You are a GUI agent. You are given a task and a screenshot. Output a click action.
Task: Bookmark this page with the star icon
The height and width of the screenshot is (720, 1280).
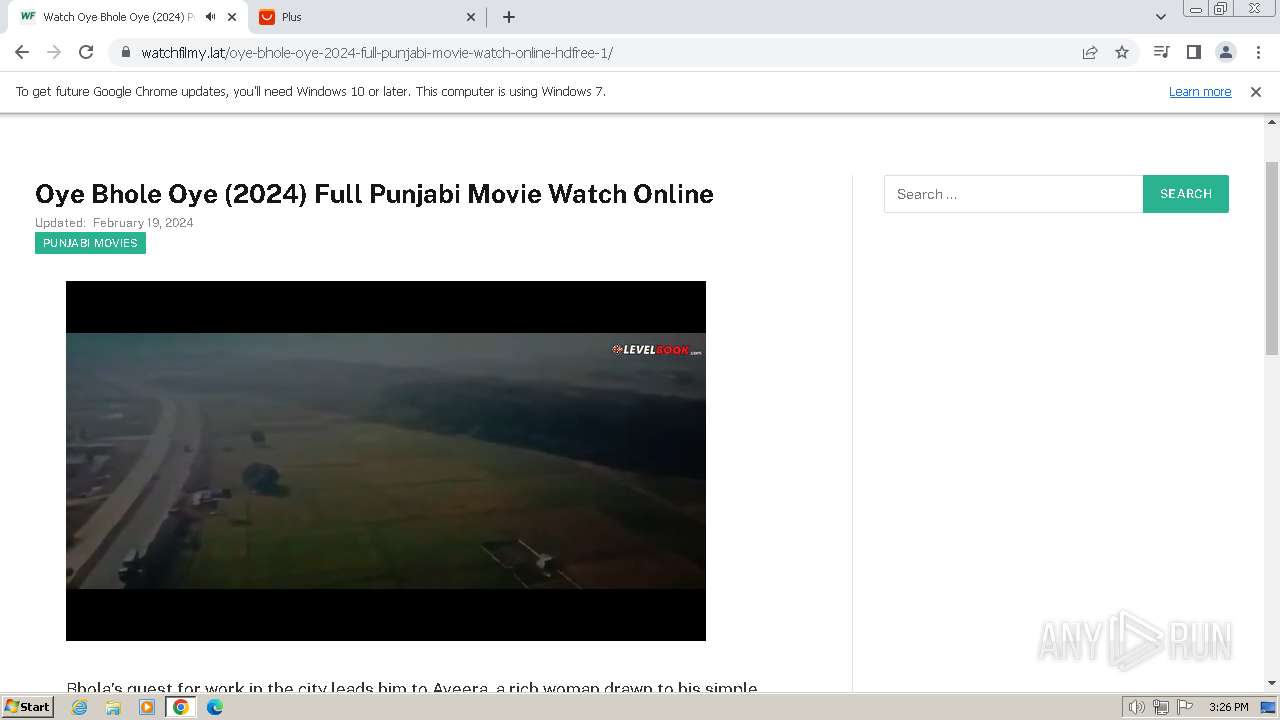[1122, 52]
